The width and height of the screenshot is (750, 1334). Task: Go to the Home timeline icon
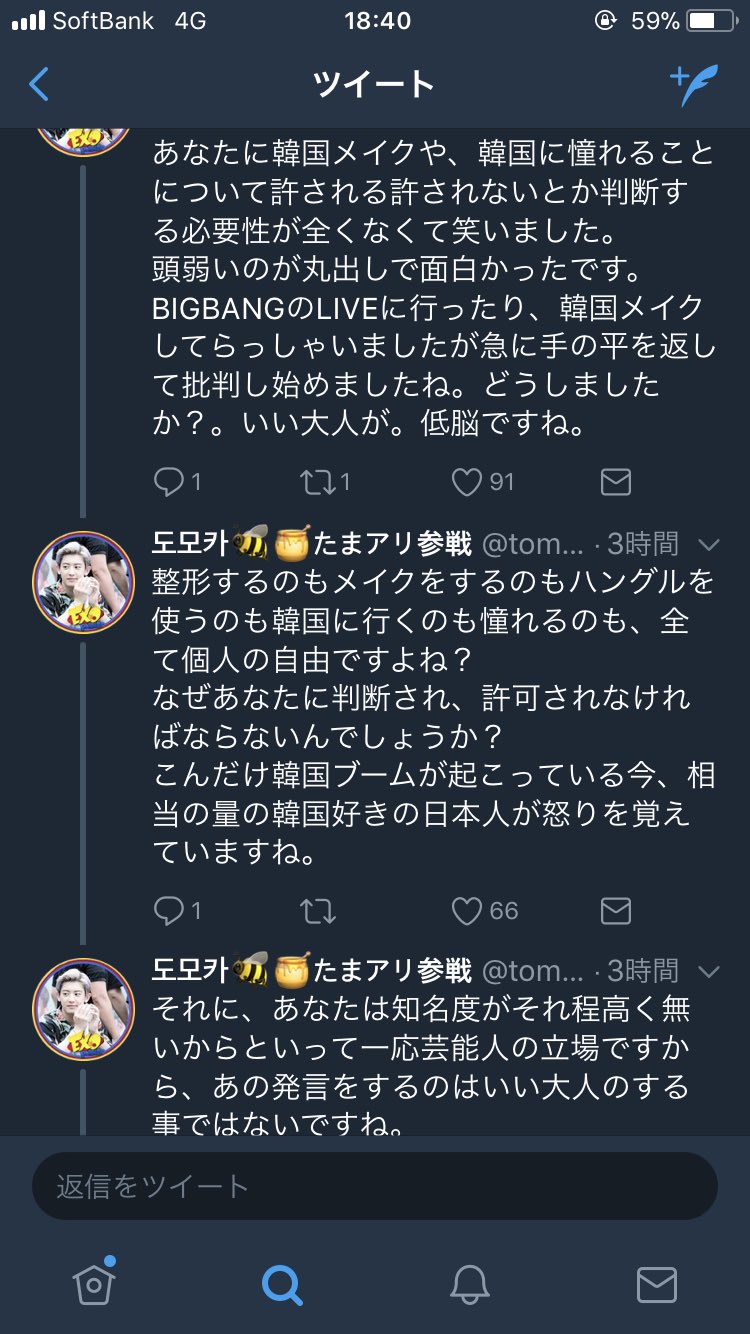pyautogui.click(x=93, y=1288)
